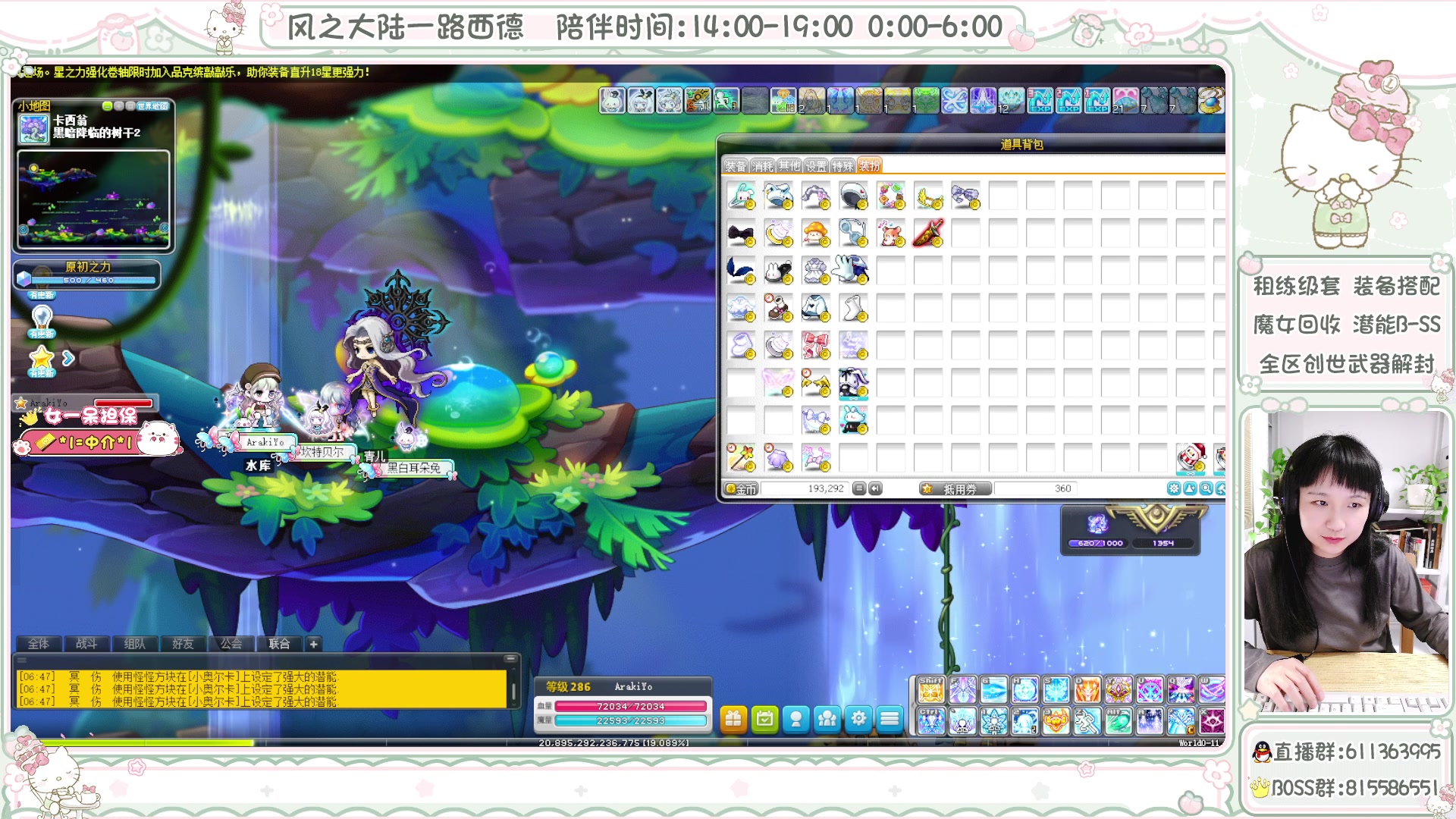Switch chat to the 全体 tab

pos(39,644)
